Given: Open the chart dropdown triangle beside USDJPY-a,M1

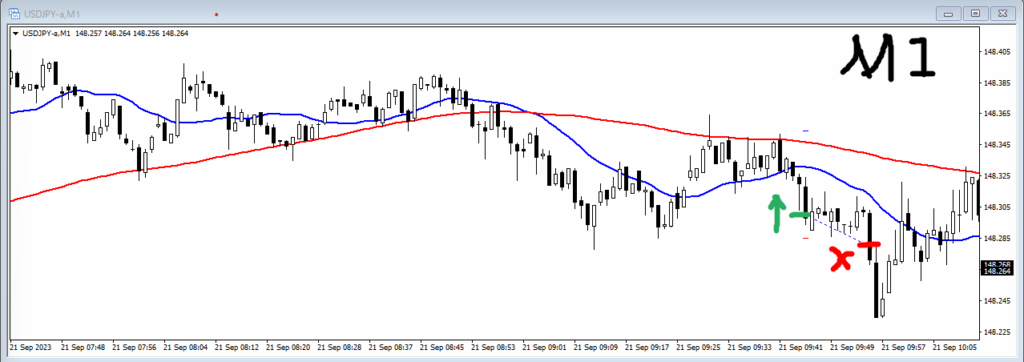Looking at the screenshot, I should [x=16, y=33].
